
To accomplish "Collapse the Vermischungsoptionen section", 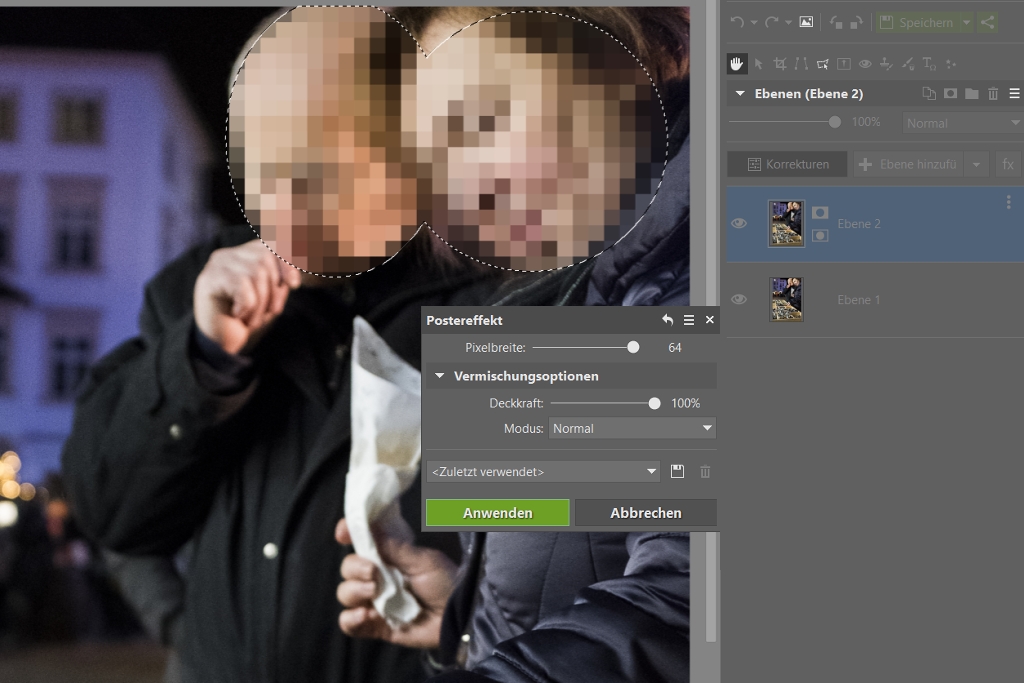I will [438, 376].
